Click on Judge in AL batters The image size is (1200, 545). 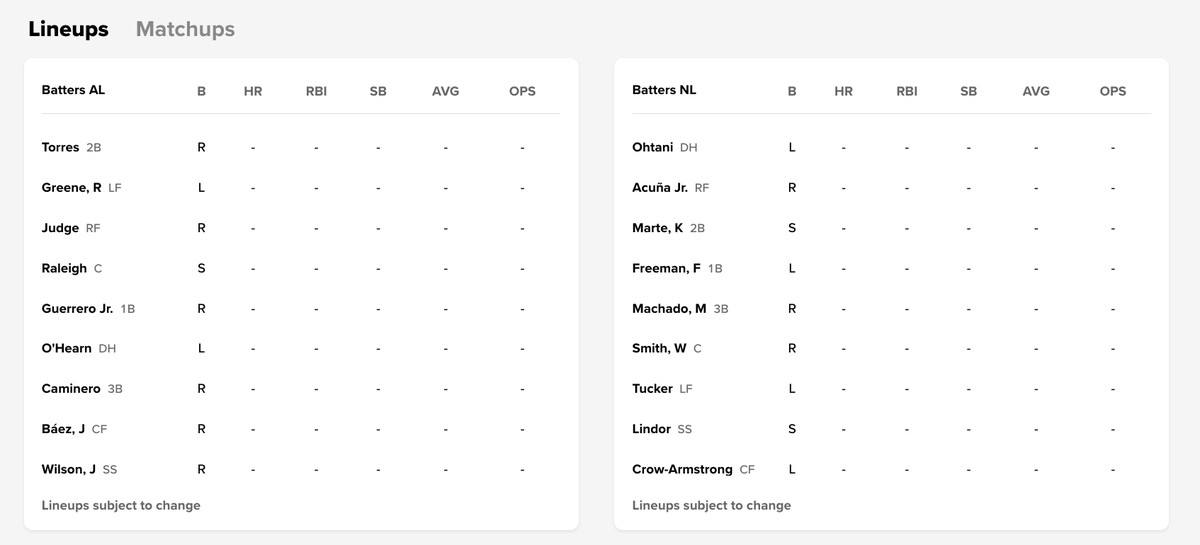pos(60,228)
